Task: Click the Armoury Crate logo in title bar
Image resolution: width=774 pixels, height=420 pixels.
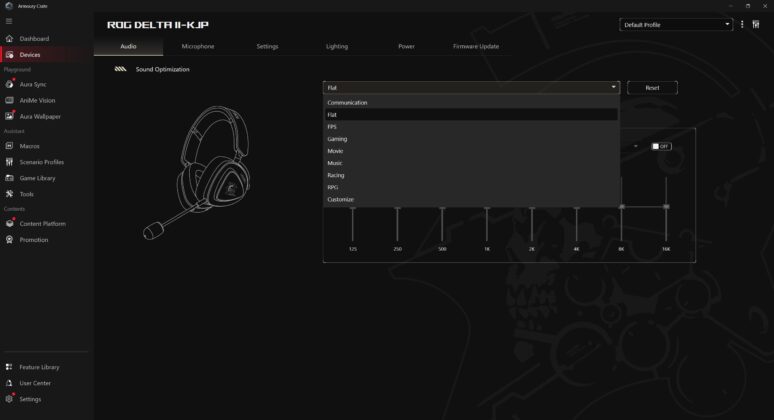Action: pyautogui.click(x=9, y=6)
